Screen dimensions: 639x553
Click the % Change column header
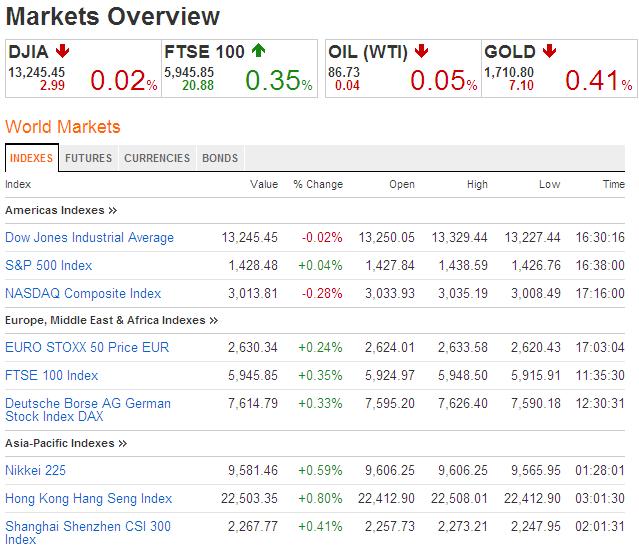pos(318,184)
